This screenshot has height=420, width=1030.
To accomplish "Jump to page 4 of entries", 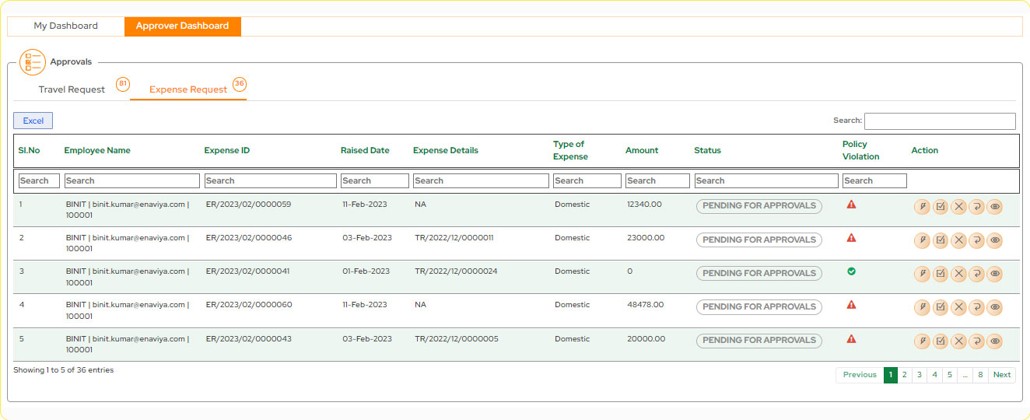I will point(935,375).
